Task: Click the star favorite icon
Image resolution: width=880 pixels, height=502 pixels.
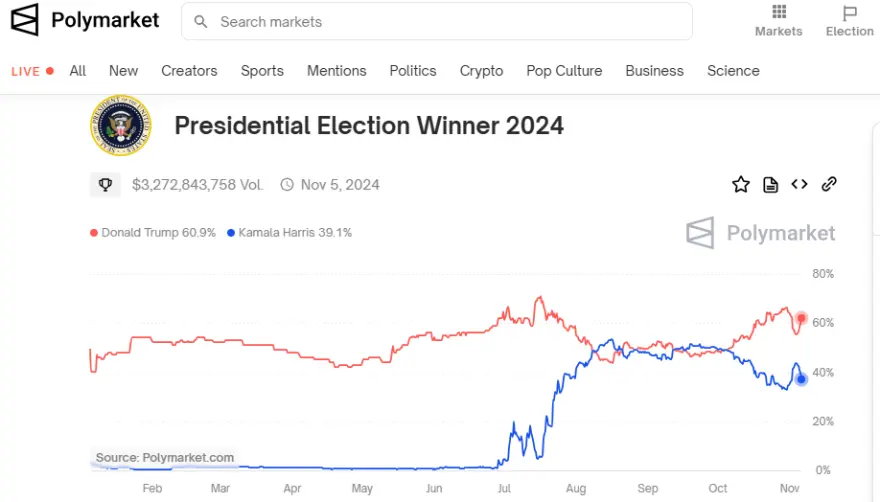Action: 740,184
